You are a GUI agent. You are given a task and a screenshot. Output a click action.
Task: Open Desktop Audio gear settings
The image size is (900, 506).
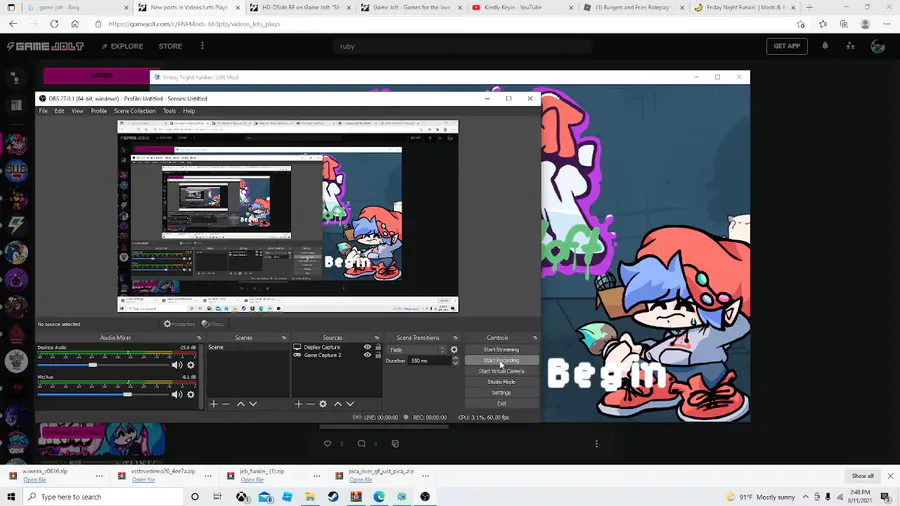pos(191,365)
